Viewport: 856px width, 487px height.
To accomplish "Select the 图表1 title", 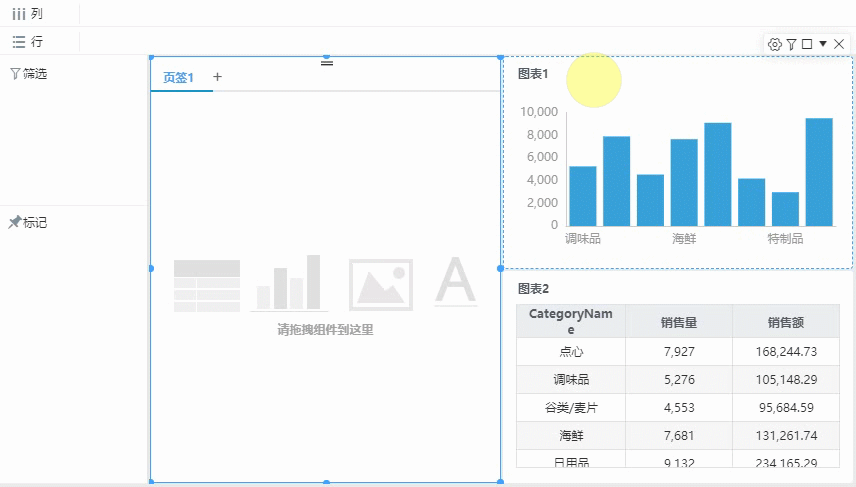I will pyautogui.click(x=533, y=74).
